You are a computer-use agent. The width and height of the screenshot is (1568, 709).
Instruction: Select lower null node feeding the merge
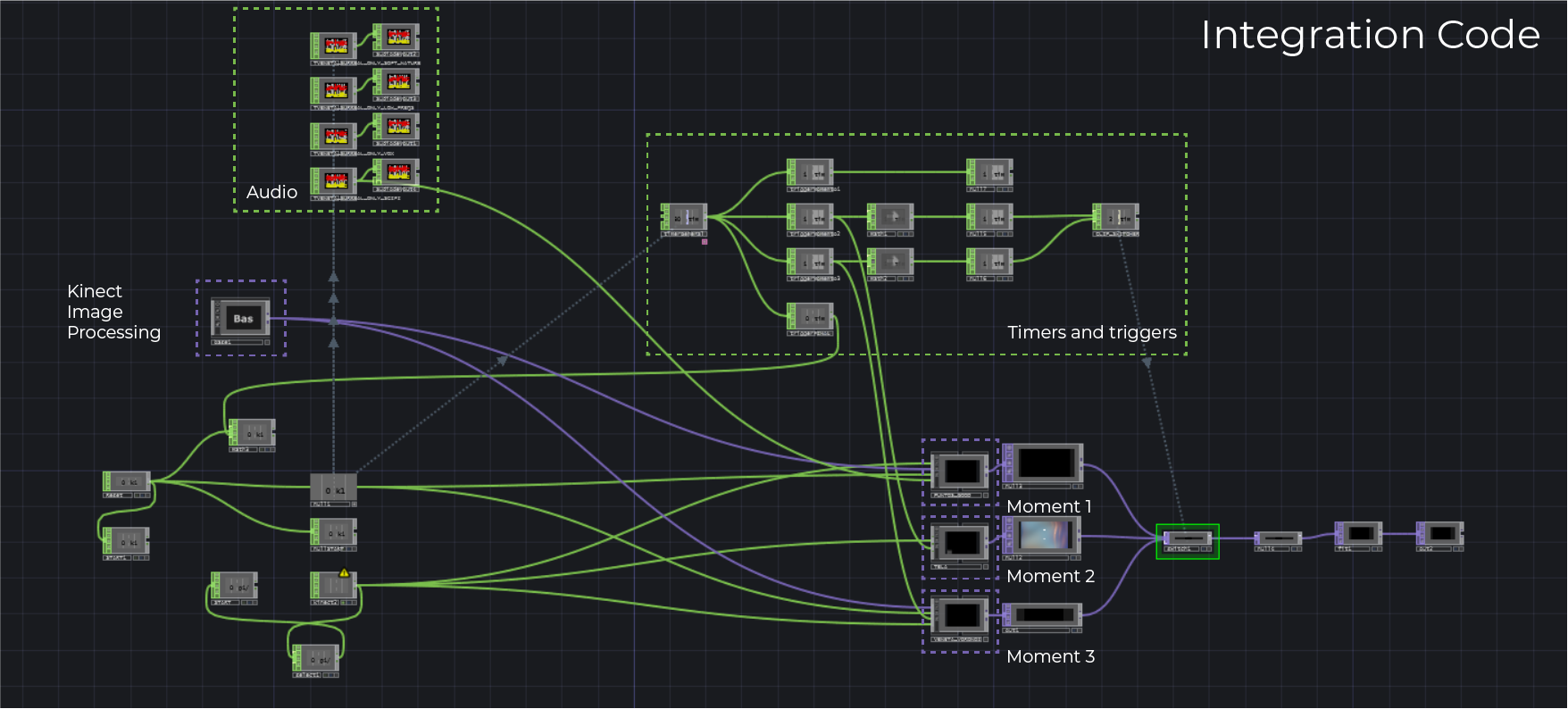click(989, 263)
